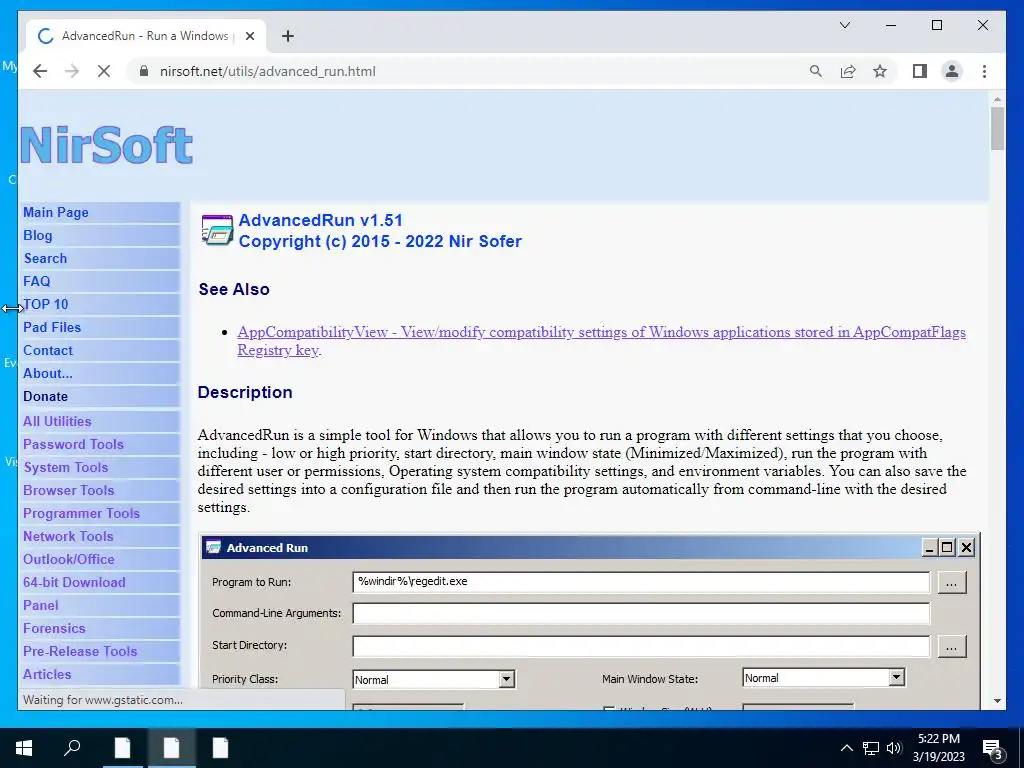Open System Tools category
The width and height of the screenshot is (1024, 768).
pos(66,467)
